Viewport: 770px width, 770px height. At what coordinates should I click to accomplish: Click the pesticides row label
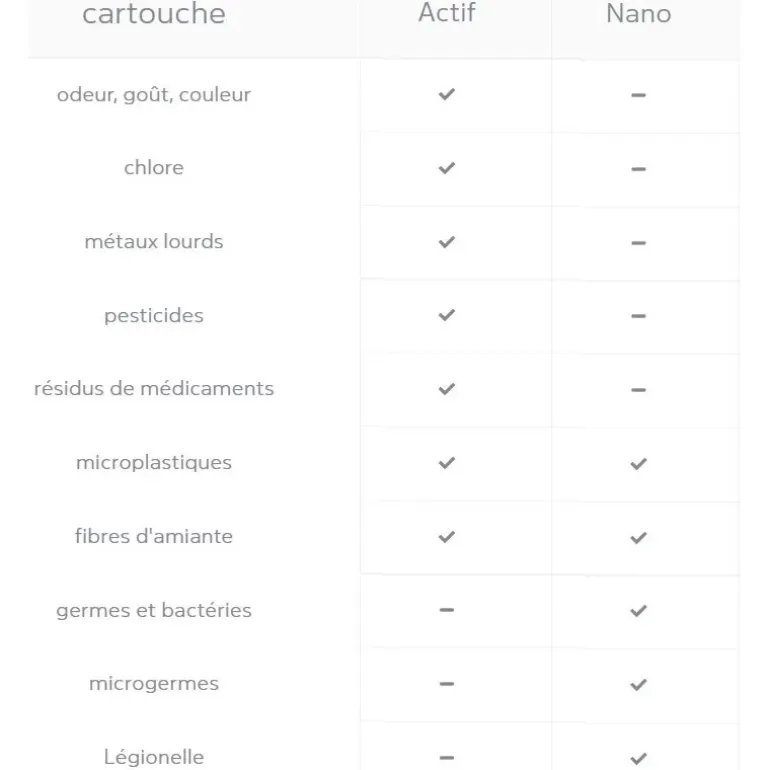154,316
